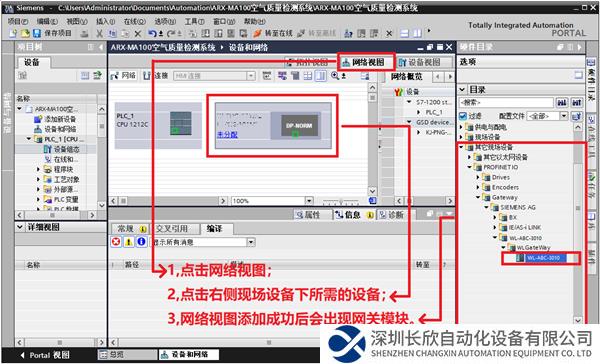This screenshot has height=364, width=600.
Task: Select the PLC_1 CPU 1212C device block
Action: click(158, 125)
